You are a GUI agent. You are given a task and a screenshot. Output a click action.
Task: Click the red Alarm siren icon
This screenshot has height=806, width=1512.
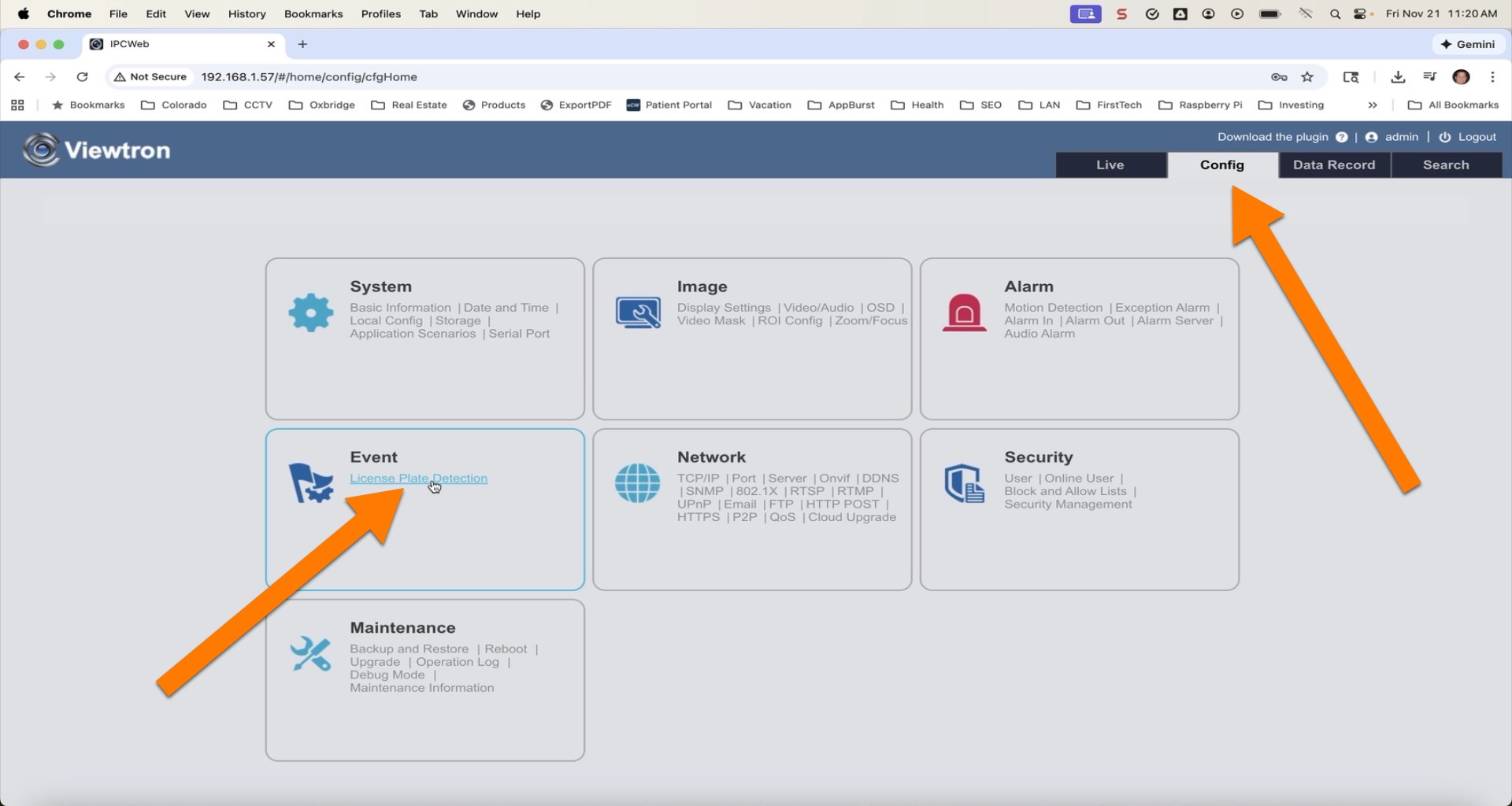[964, 312]
